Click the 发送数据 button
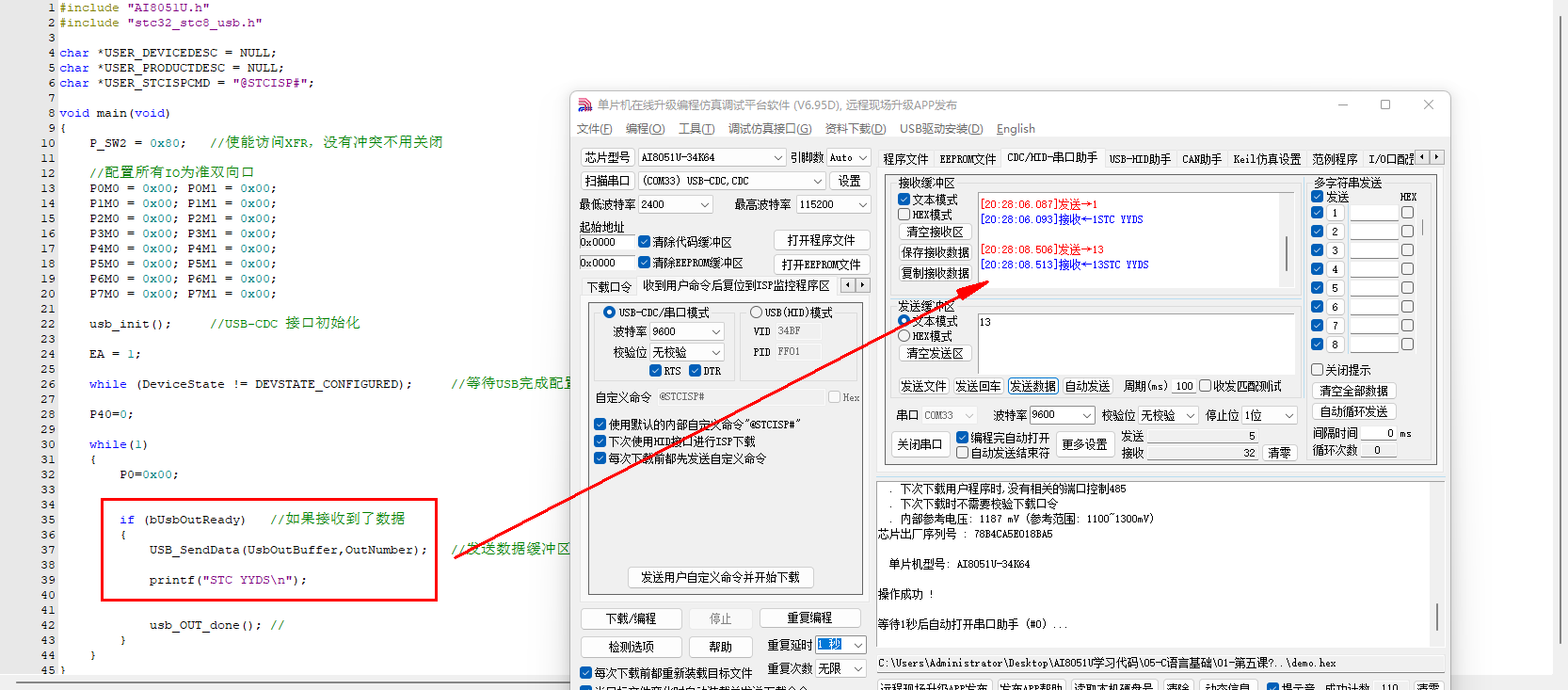The image size is (1568, 690). tap(1032, 386)
